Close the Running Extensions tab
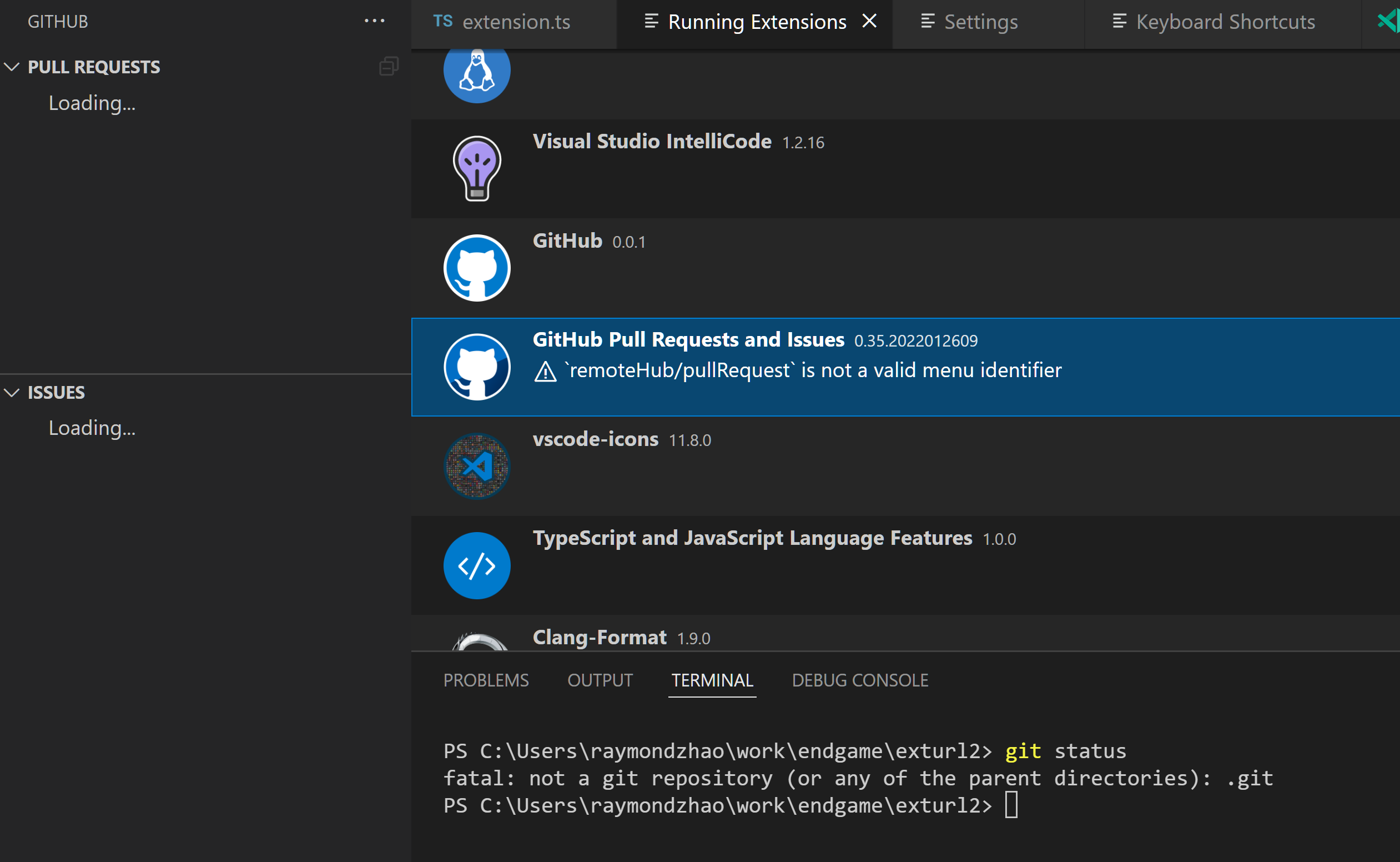The width and height of the screenshot is (1400, 862). [869, 21]
